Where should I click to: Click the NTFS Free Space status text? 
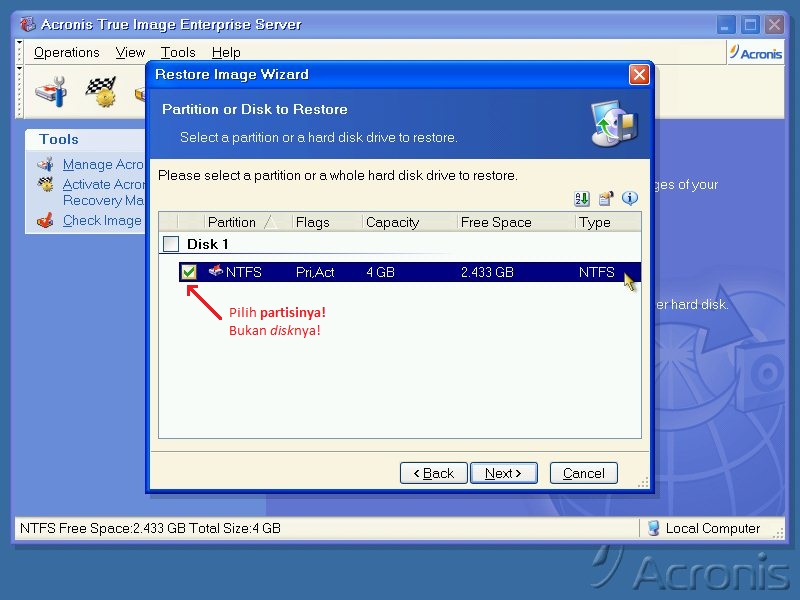coord(151,528)
